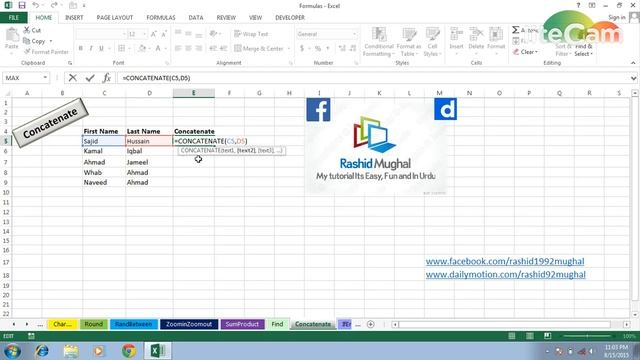Switch to Page Break Preview view
The width and height of the screenshot is (640, 360).
[x=548, y=336]
